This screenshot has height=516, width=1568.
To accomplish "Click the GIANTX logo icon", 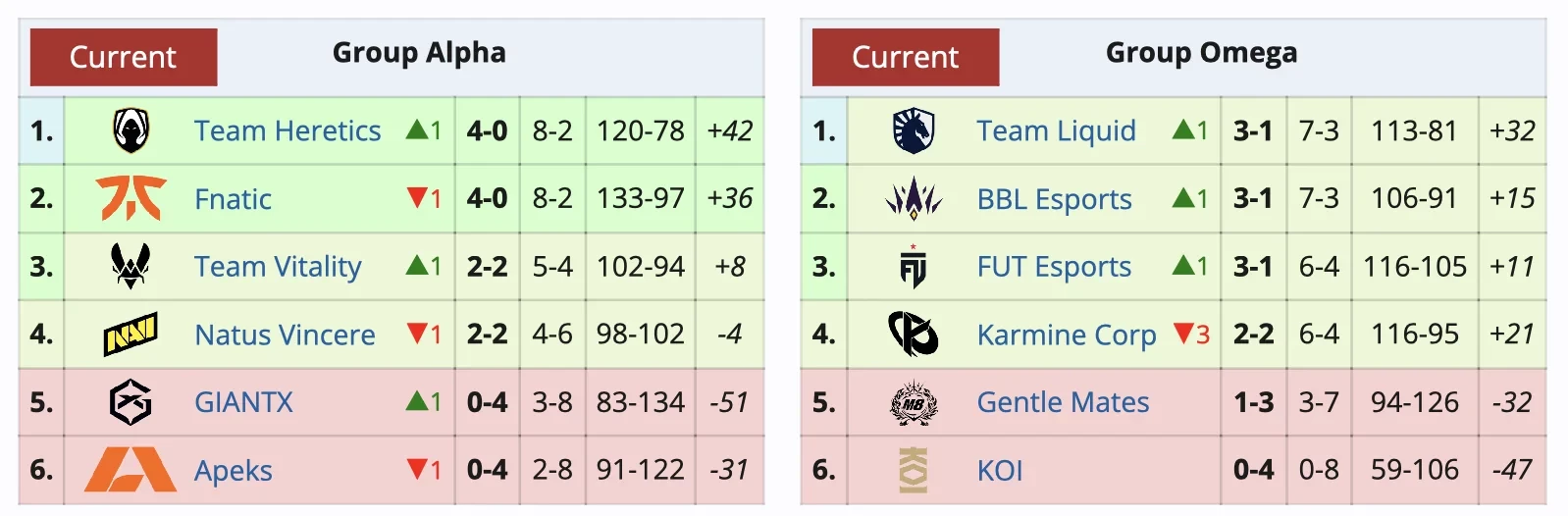I will [131, 402].
